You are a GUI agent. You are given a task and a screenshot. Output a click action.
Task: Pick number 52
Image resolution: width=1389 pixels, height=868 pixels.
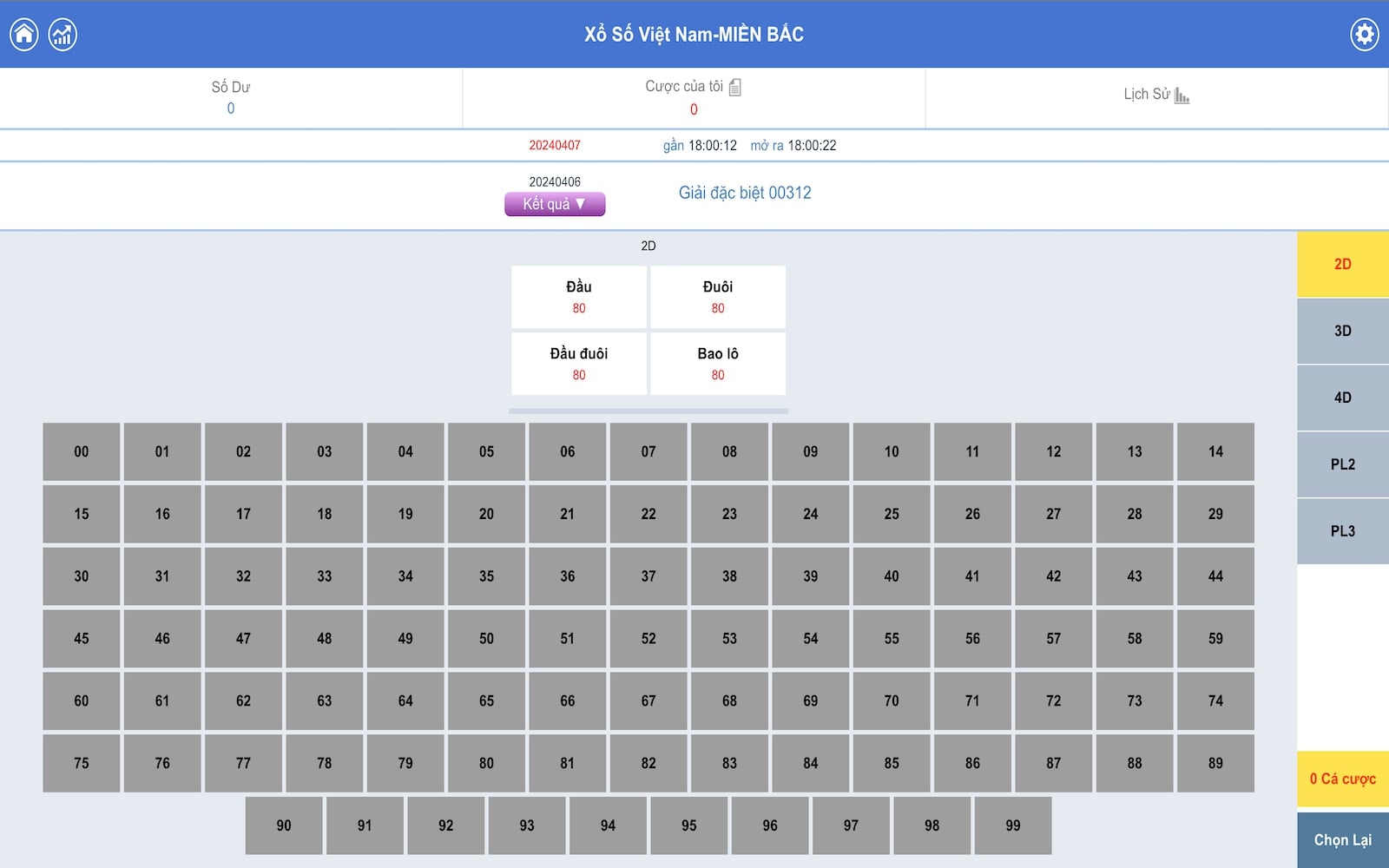click(x=648, y=639)
